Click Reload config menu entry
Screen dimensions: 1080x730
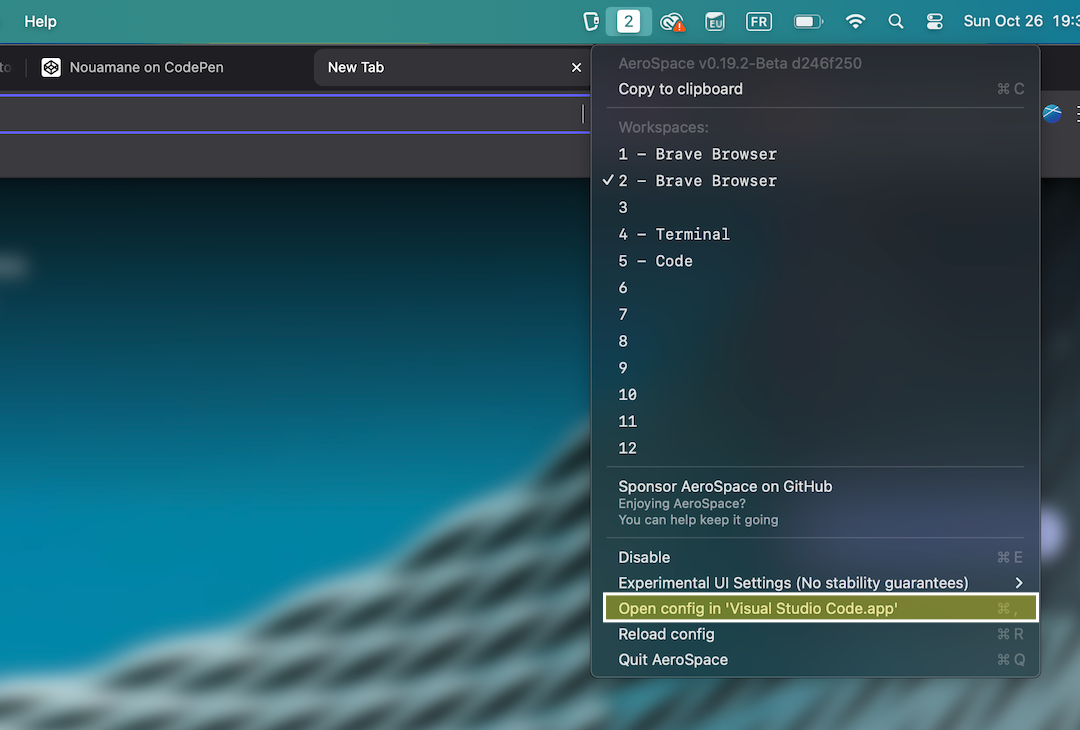point(666,634)
